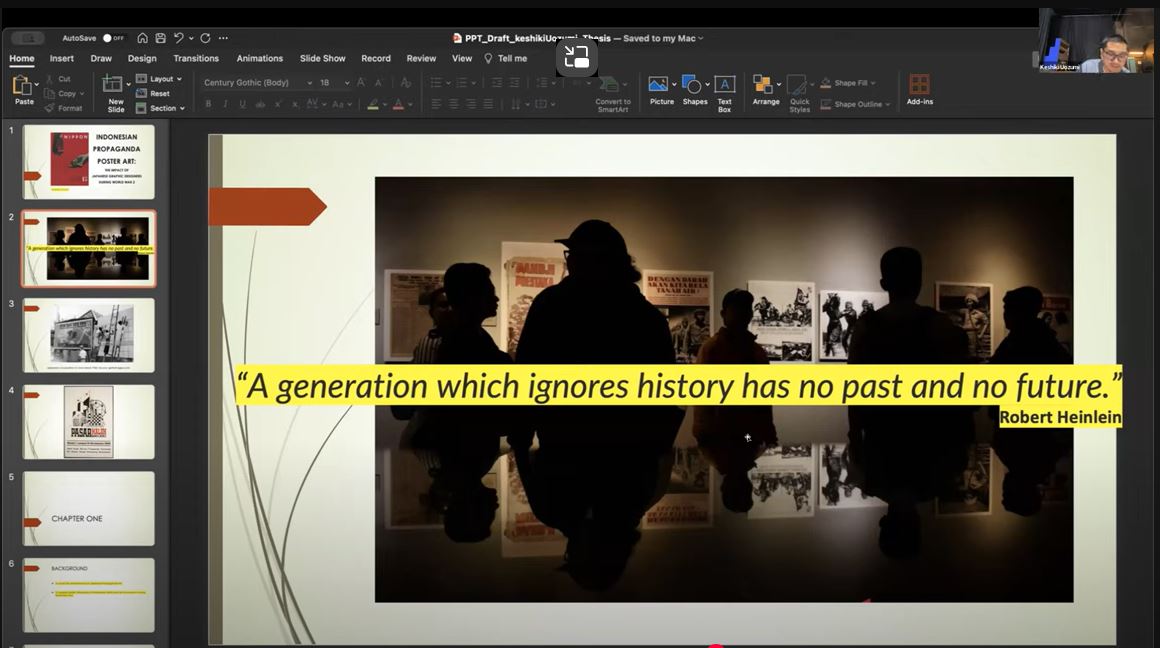Click the Undo arrow icon

click(x=179, y=38)
